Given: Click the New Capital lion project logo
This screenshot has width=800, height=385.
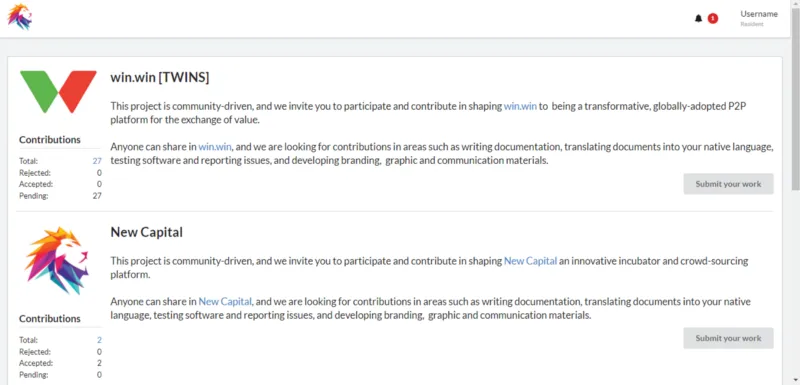Looking at the screenshot, I should click(57, 261).
